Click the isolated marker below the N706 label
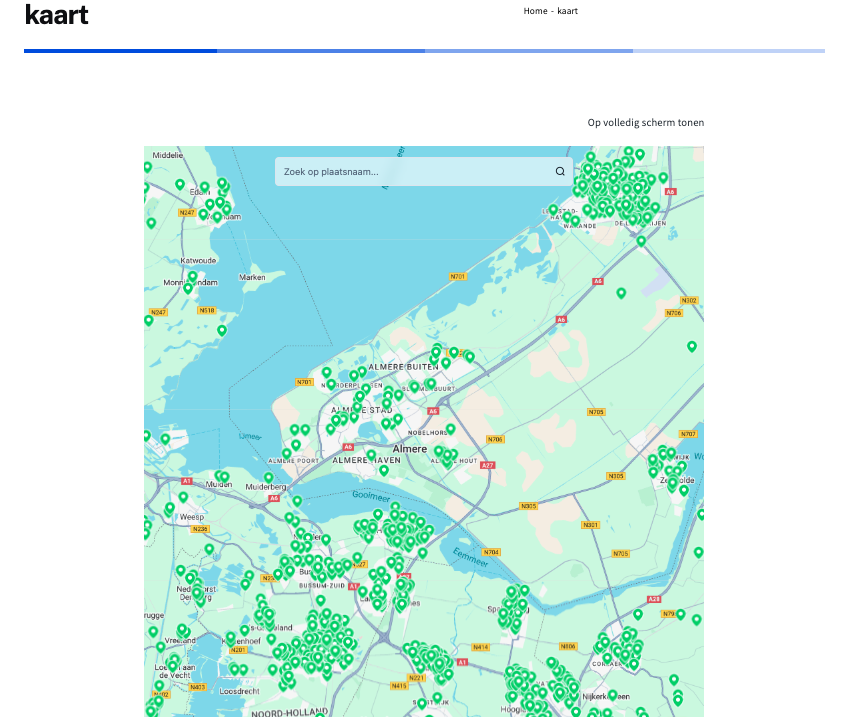The image size is (857, 717). (692, 346)
